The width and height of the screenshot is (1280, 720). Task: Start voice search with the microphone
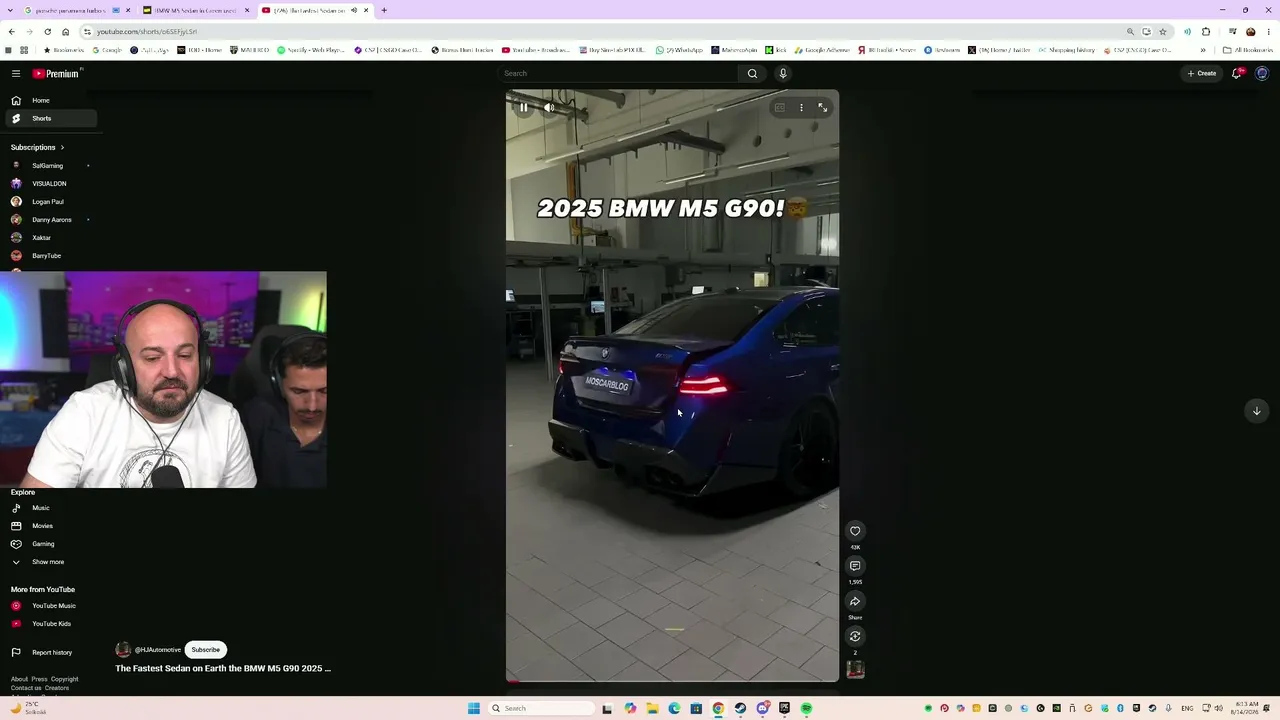click(x=783, y=73)
